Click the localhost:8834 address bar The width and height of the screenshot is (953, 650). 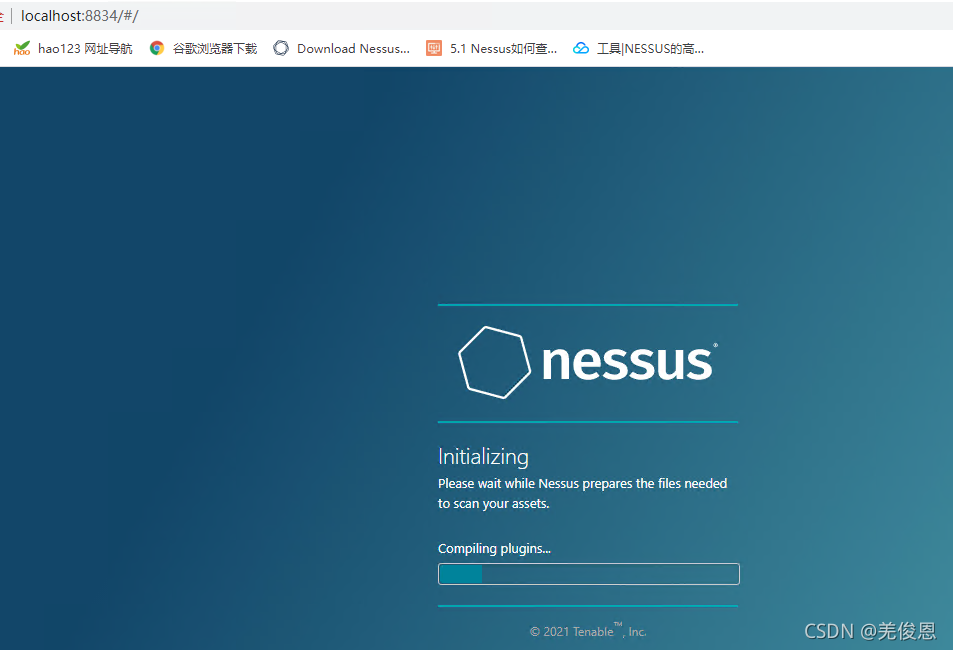[x=80, y=16]
